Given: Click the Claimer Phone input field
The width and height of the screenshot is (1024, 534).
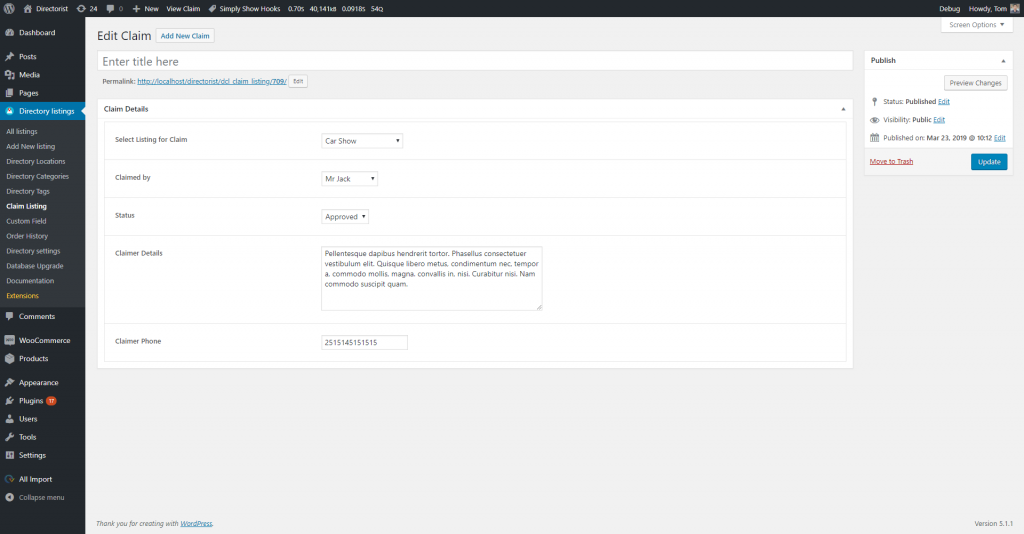Looking at the screenshot, I should [x=364, y=342].
